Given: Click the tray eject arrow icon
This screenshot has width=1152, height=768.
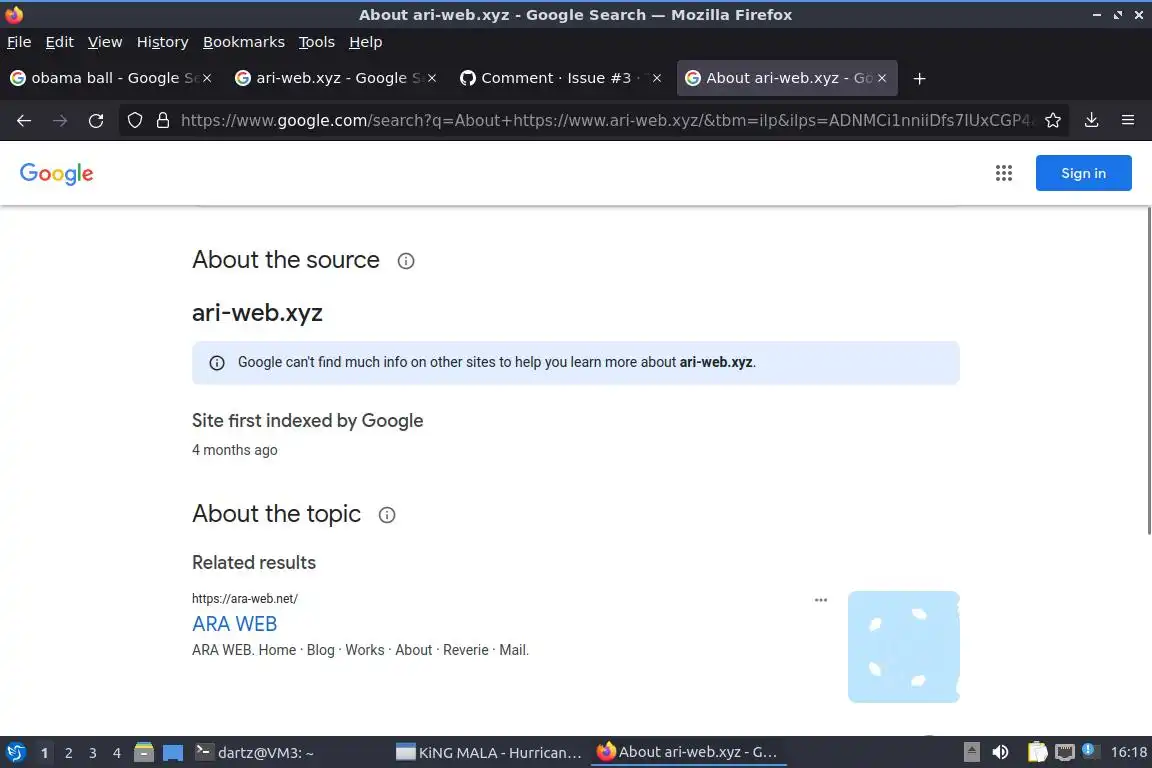Looking at the screenshot, I should (972, 752).
